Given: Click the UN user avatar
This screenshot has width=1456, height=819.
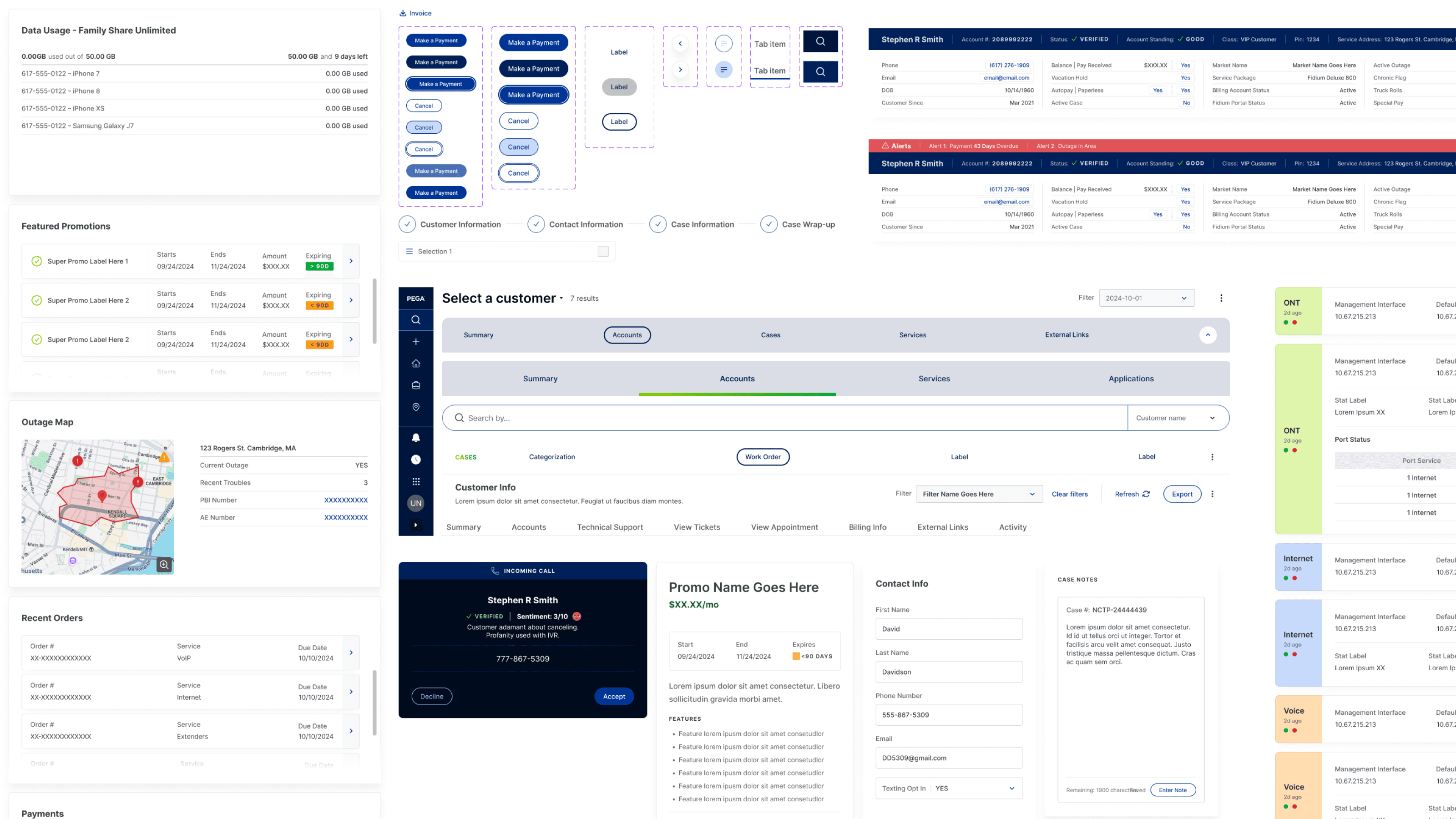Looking at the screenshot, I should point(415,503).
